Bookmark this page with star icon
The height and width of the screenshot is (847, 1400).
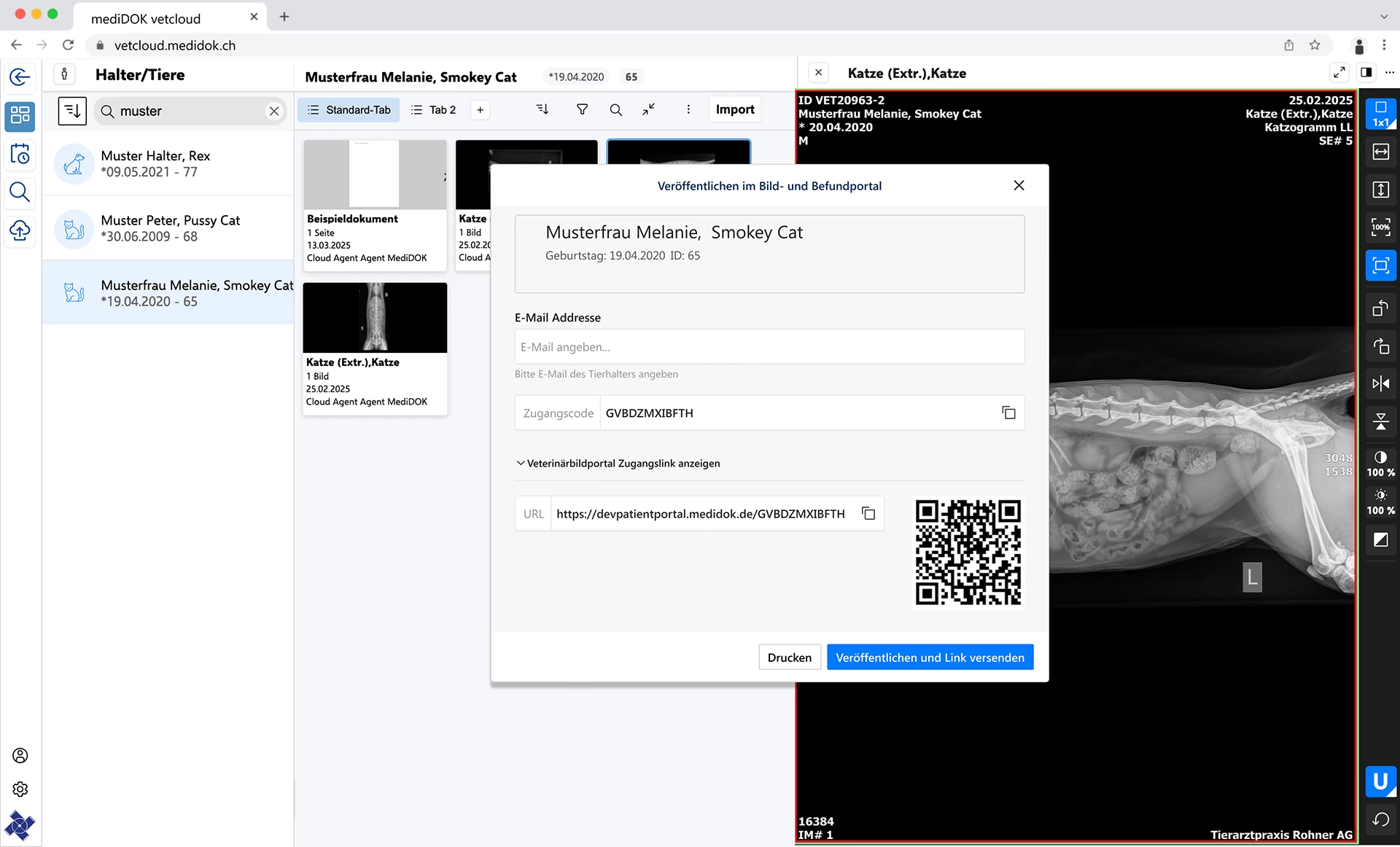(1315, 44)
